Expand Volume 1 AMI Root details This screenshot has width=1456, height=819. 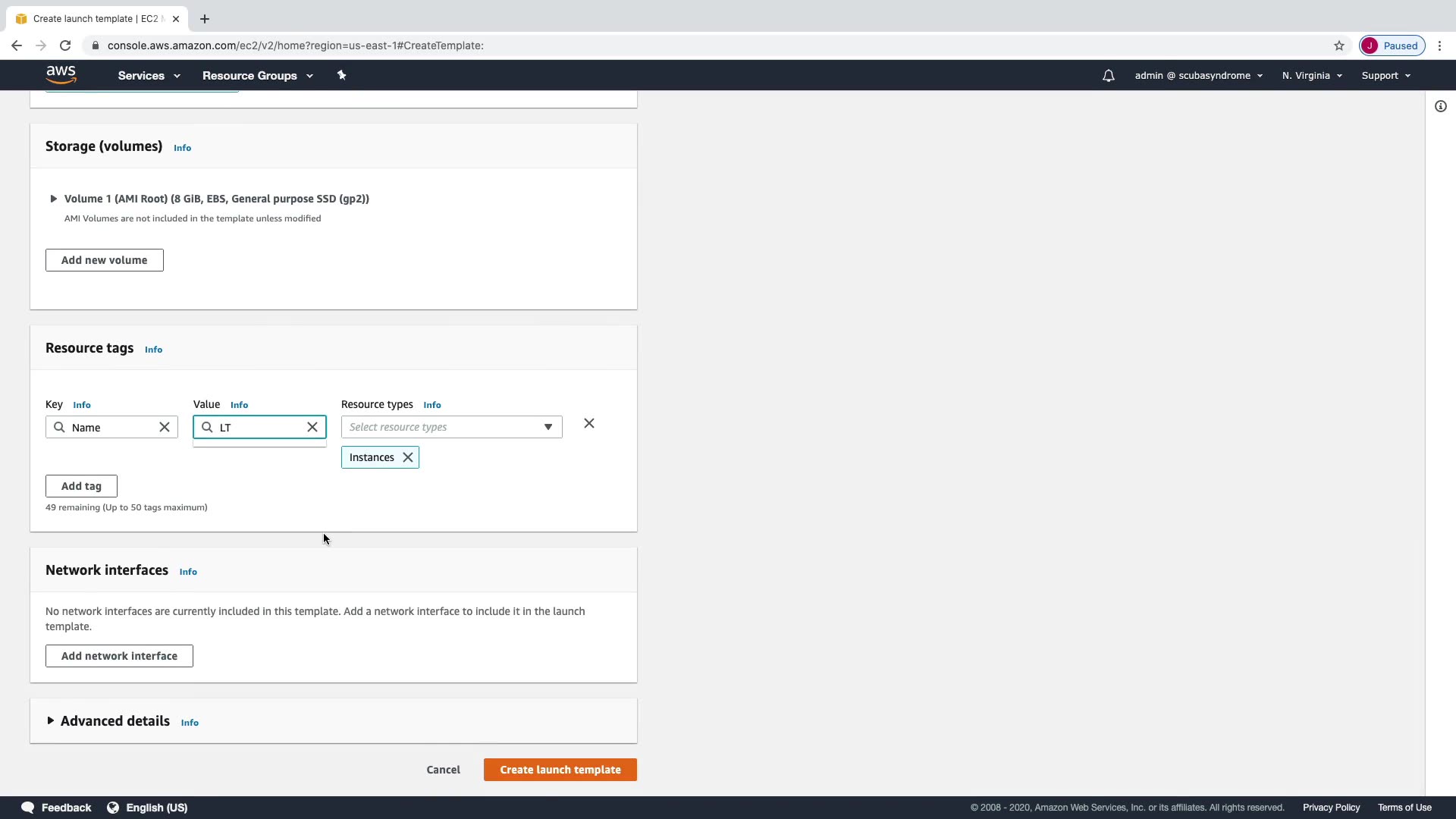[53, 199]
